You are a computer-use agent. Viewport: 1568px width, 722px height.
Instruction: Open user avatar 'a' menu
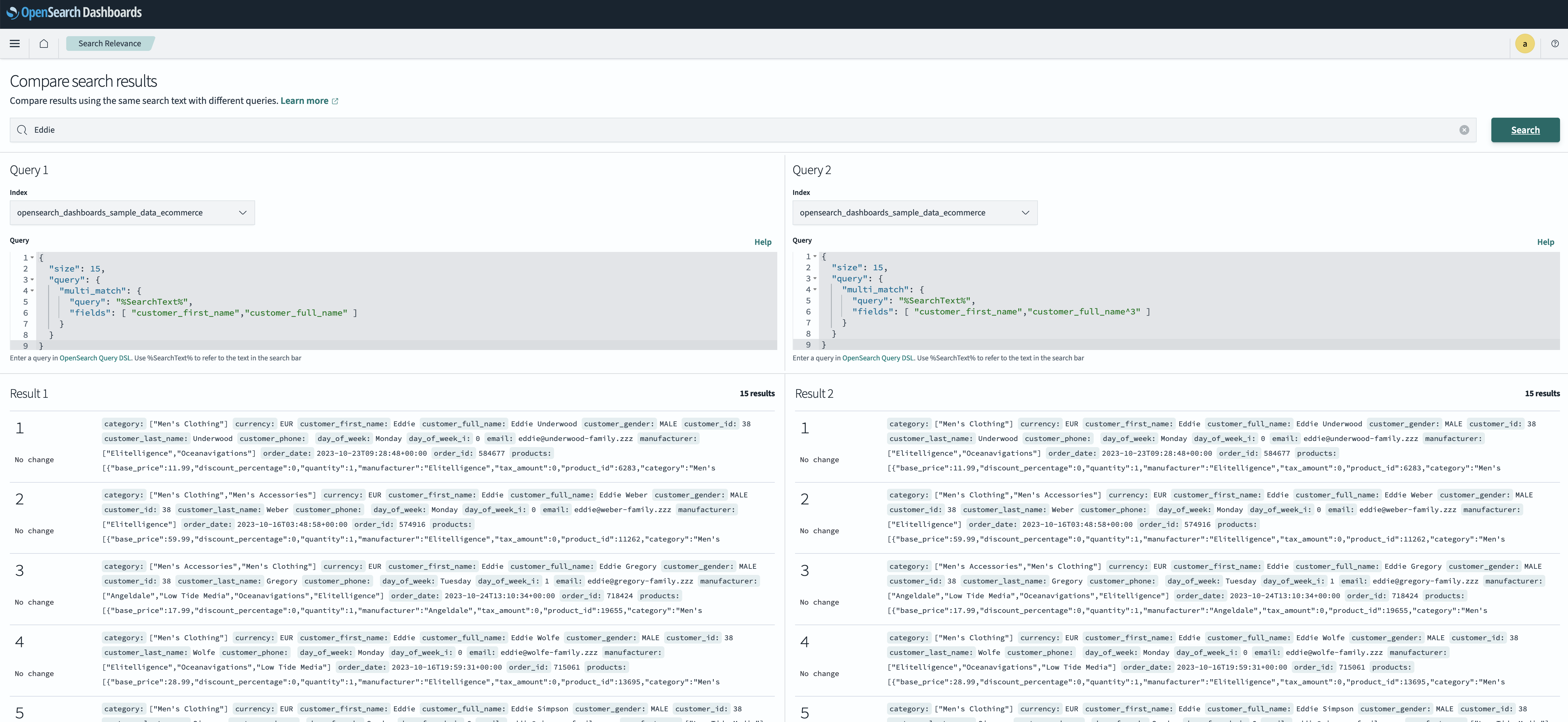(x=1525, y=44)
